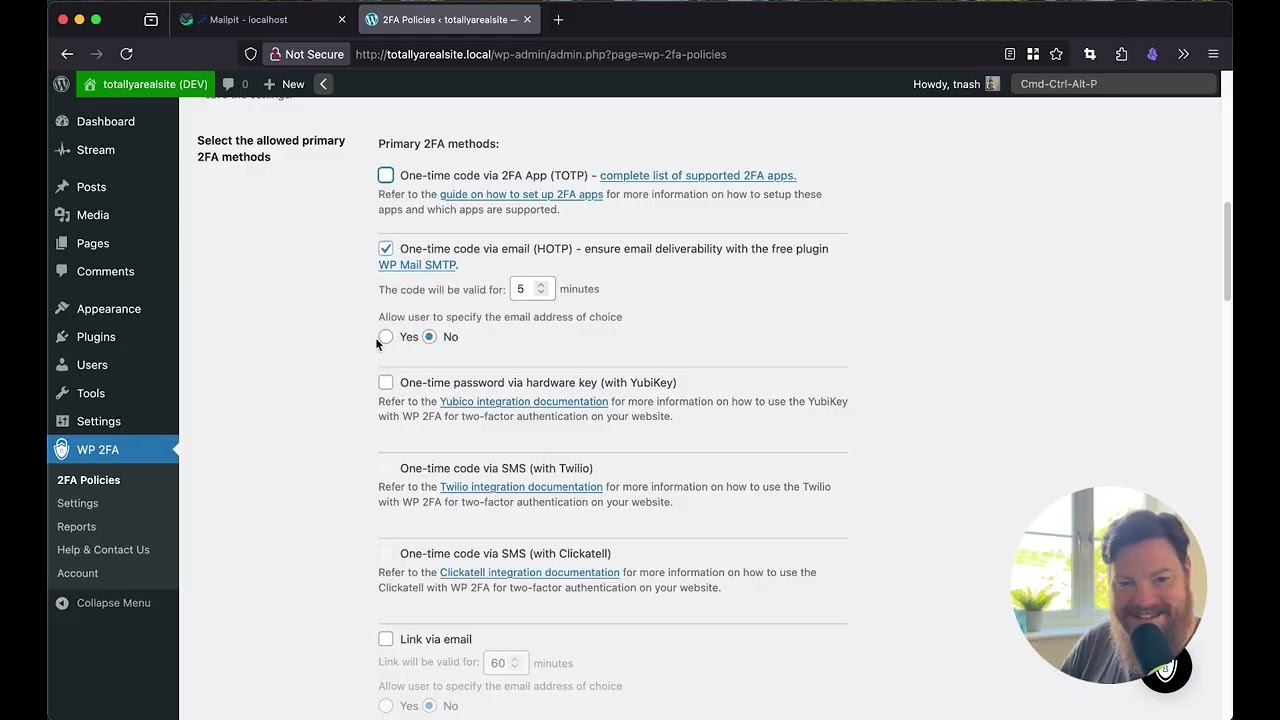Open the WP 2FA Settings submenu item
The width and height of the screenshot is (1280, 720).
click(x=78, y=503)
